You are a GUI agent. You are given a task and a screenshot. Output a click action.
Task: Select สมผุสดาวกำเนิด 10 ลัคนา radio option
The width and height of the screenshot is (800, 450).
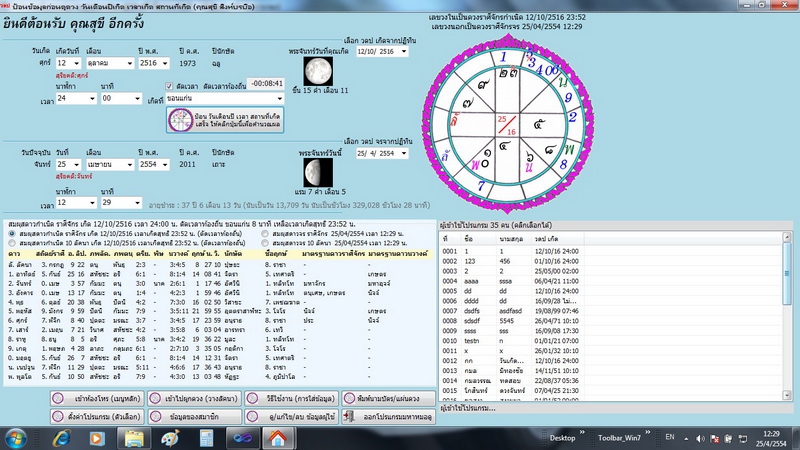tap(12, 243)
